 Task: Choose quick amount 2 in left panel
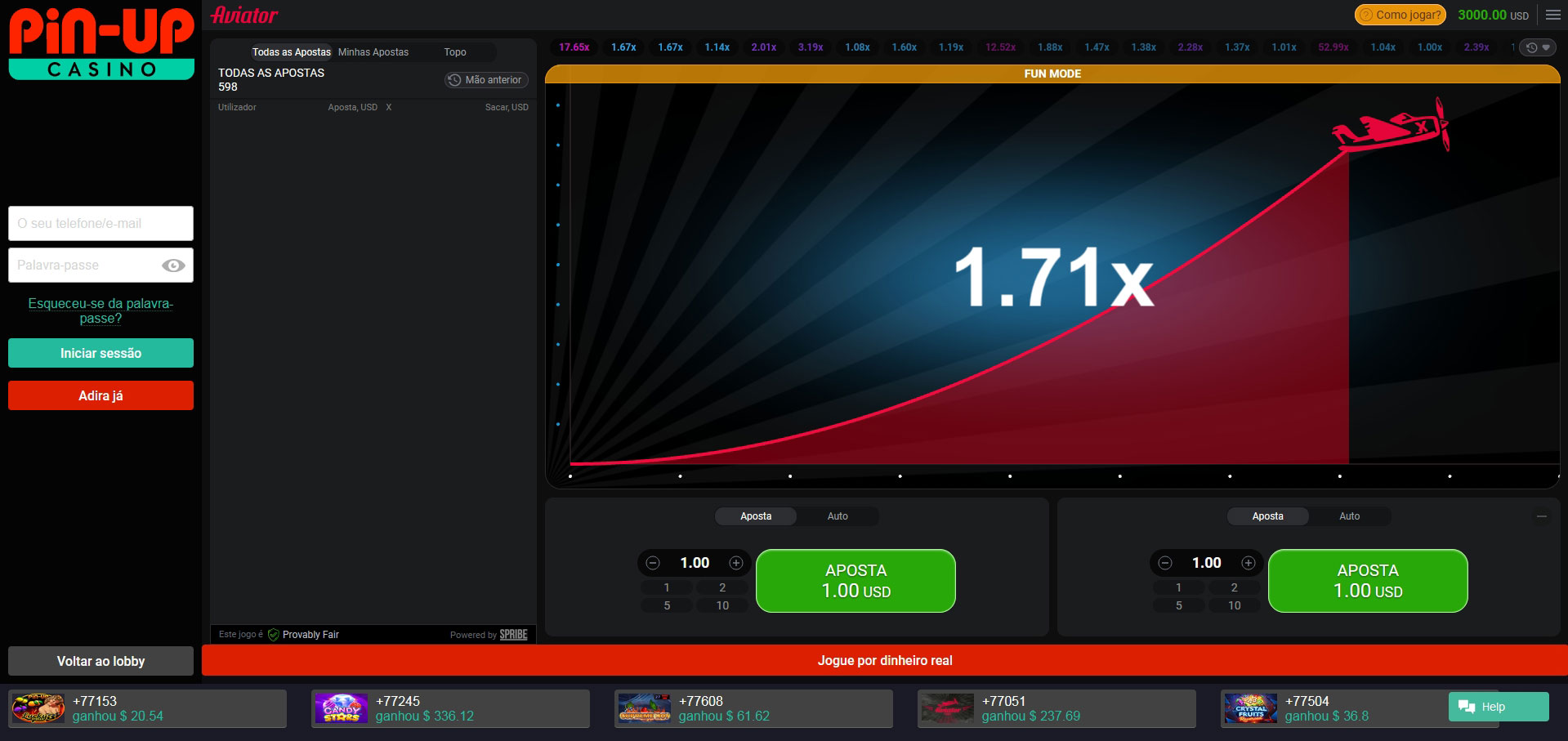722,587
